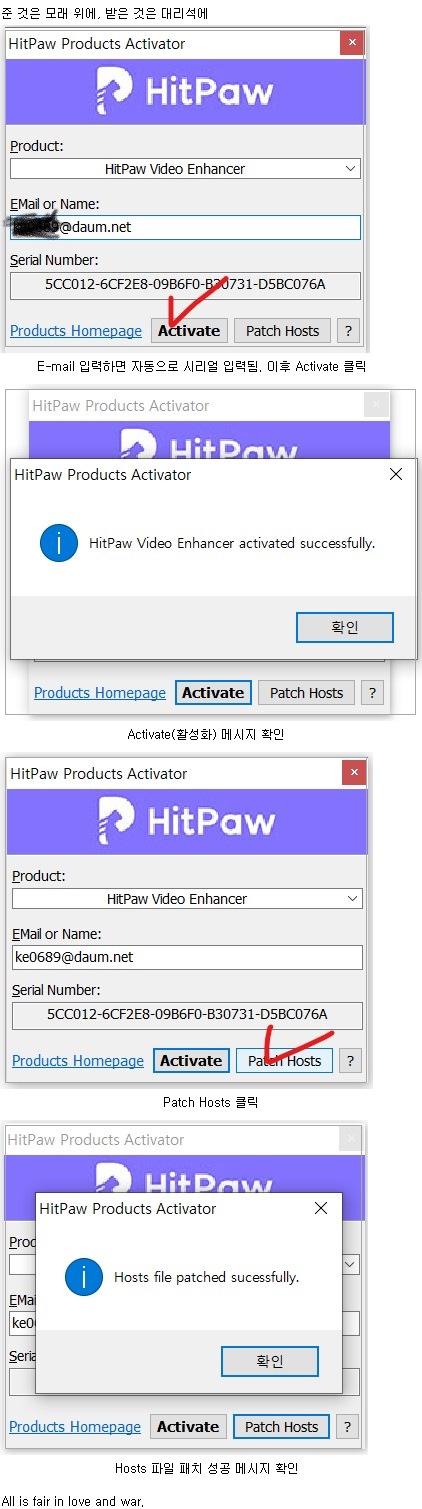Close the 'Hosts file patched' message dialog
Image resolution: width=422 pixels, height=1509 pixels.
(x=321, y=1209)
